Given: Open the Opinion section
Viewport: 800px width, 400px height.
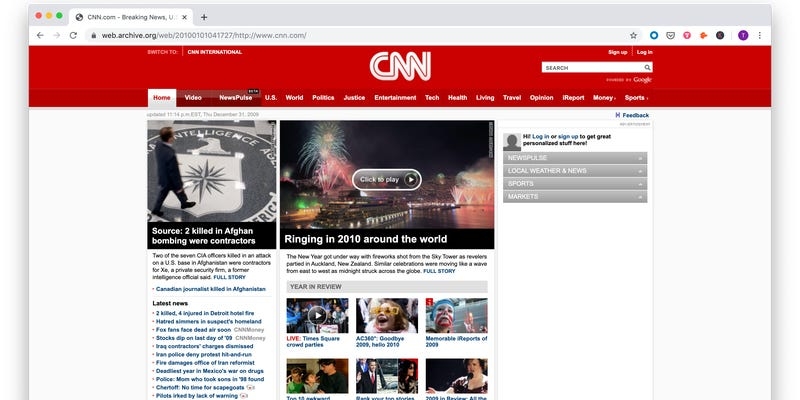Looking at the screenshot, I should 541,98.
